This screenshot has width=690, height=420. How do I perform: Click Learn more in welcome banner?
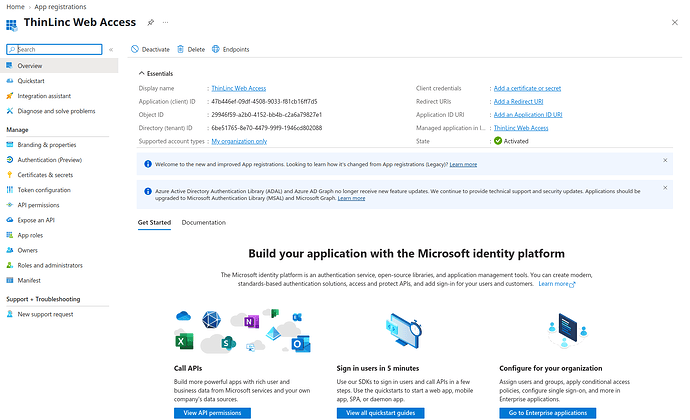click(463, 164)
